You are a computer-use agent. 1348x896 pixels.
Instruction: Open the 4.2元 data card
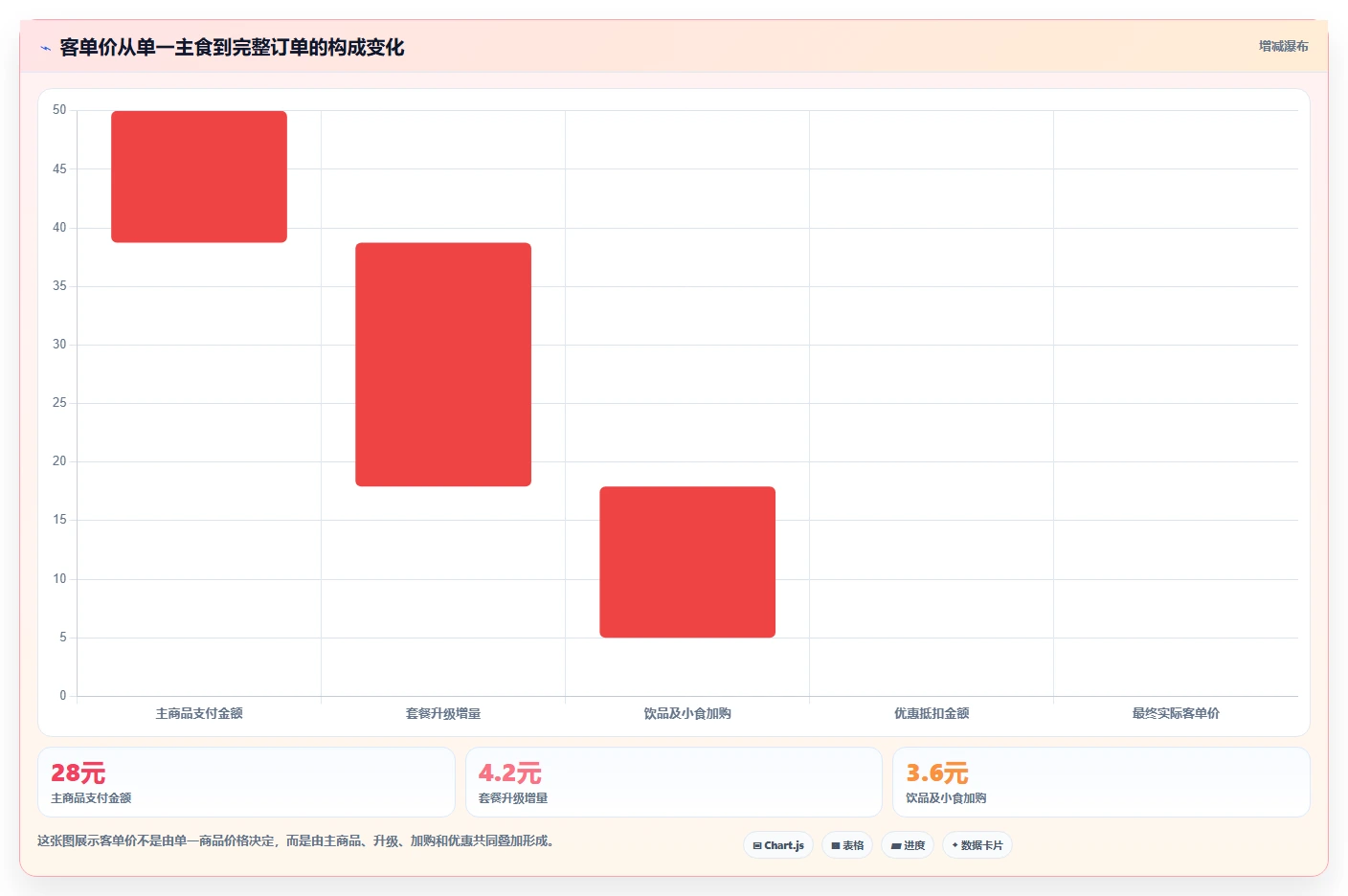point(674,782)
